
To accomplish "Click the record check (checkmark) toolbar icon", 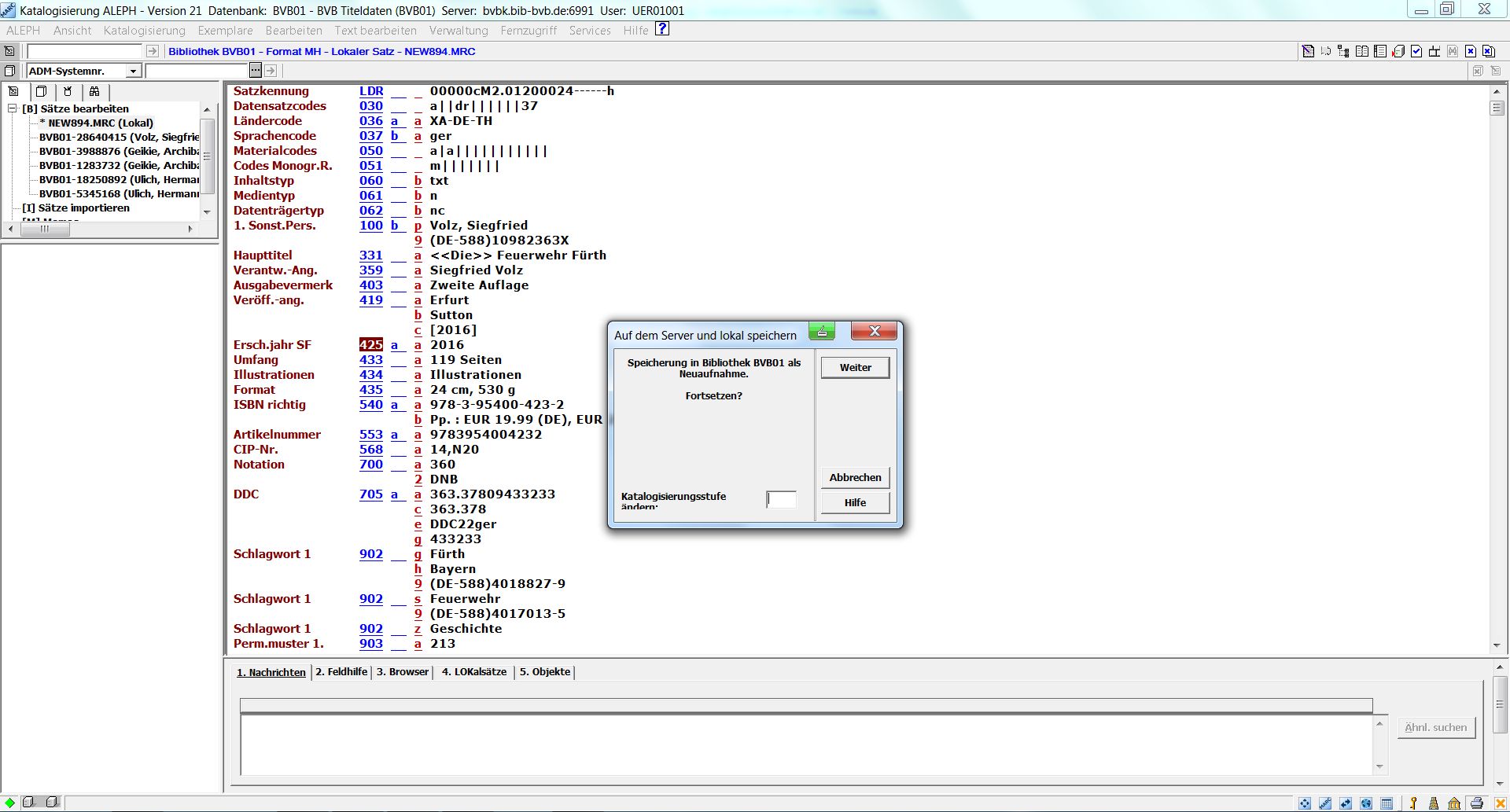I will pyautogui.click(x=1416, y=51).
